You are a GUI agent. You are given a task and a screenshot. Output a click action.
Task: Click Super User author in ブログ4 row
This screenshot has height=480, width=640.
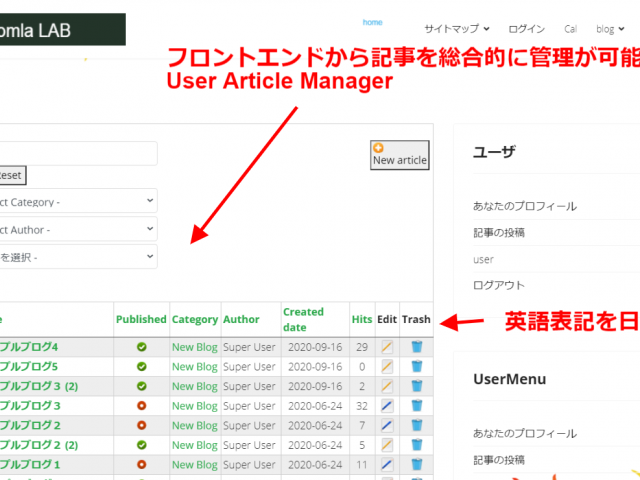click(x=249, y=347)
